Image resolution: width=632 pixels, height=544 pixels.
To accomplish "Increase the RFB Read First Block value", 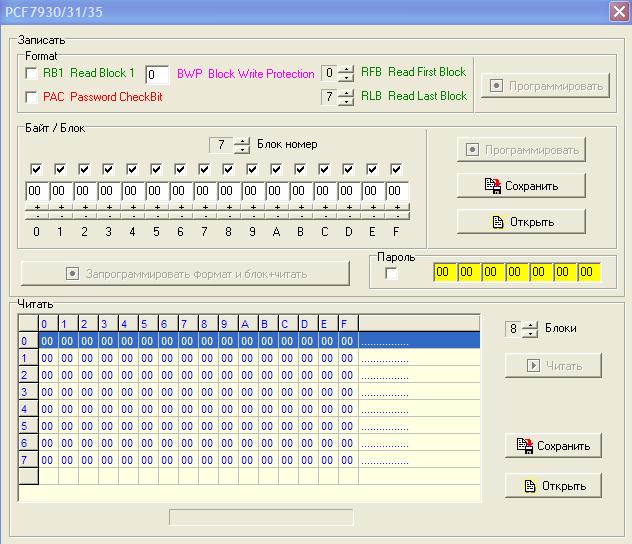I will 346,69.
